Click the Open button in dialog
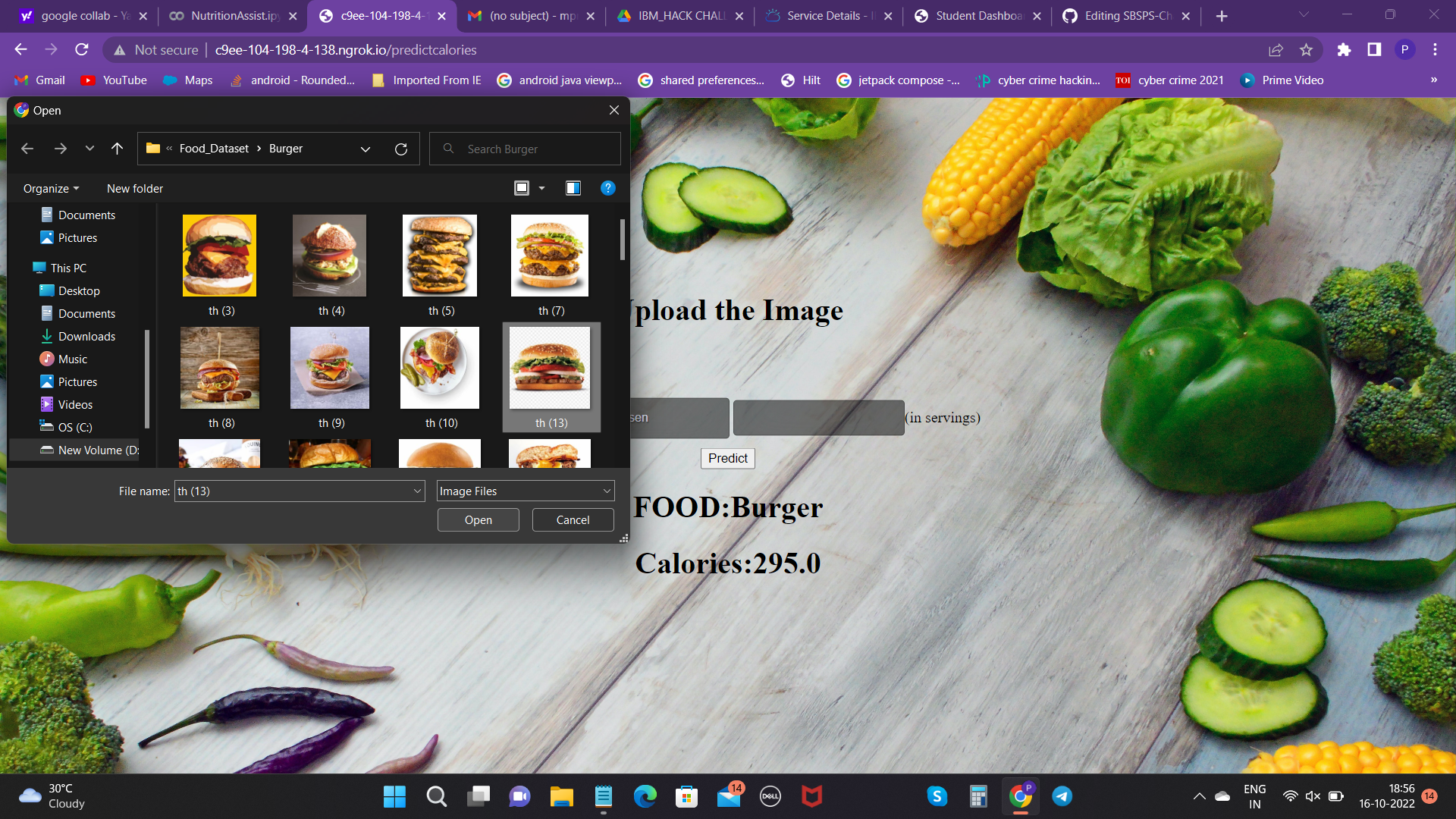Viewport: 1456px width, 819px height. (x=479, y=520)
